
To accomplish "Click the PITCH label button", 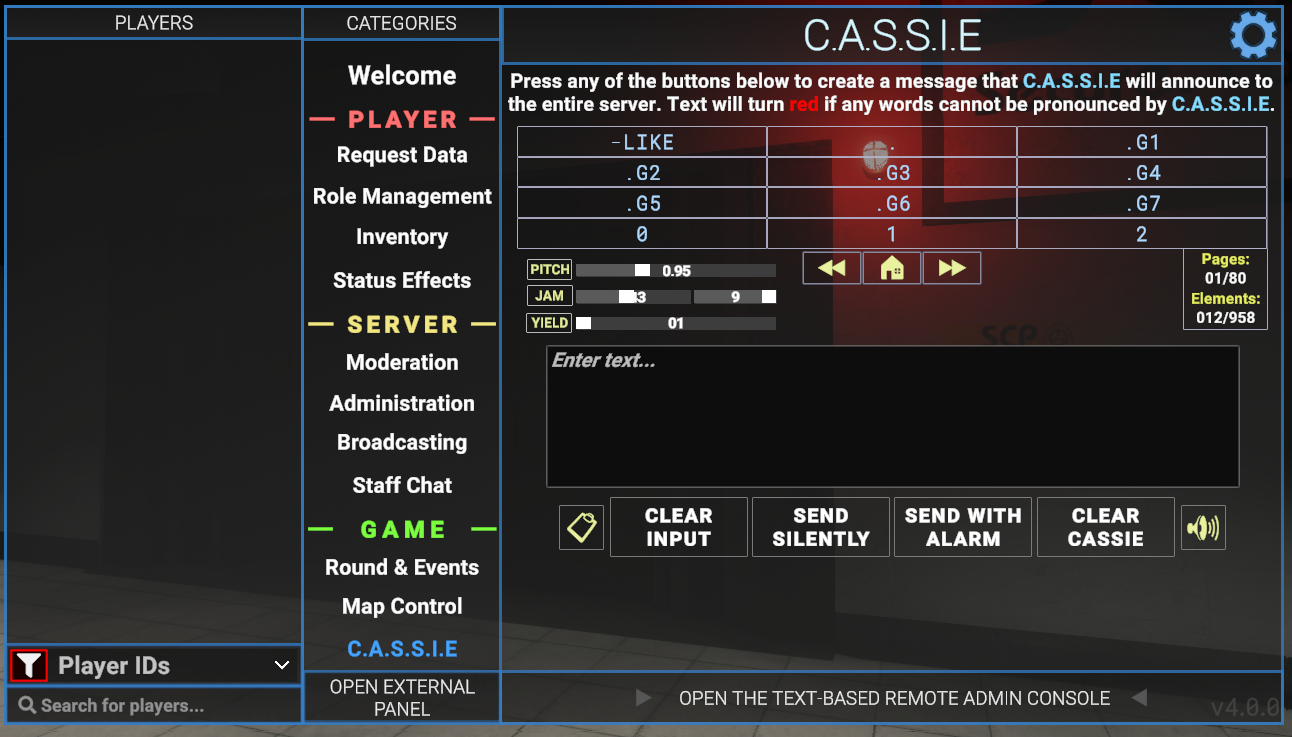I will 549,269.
